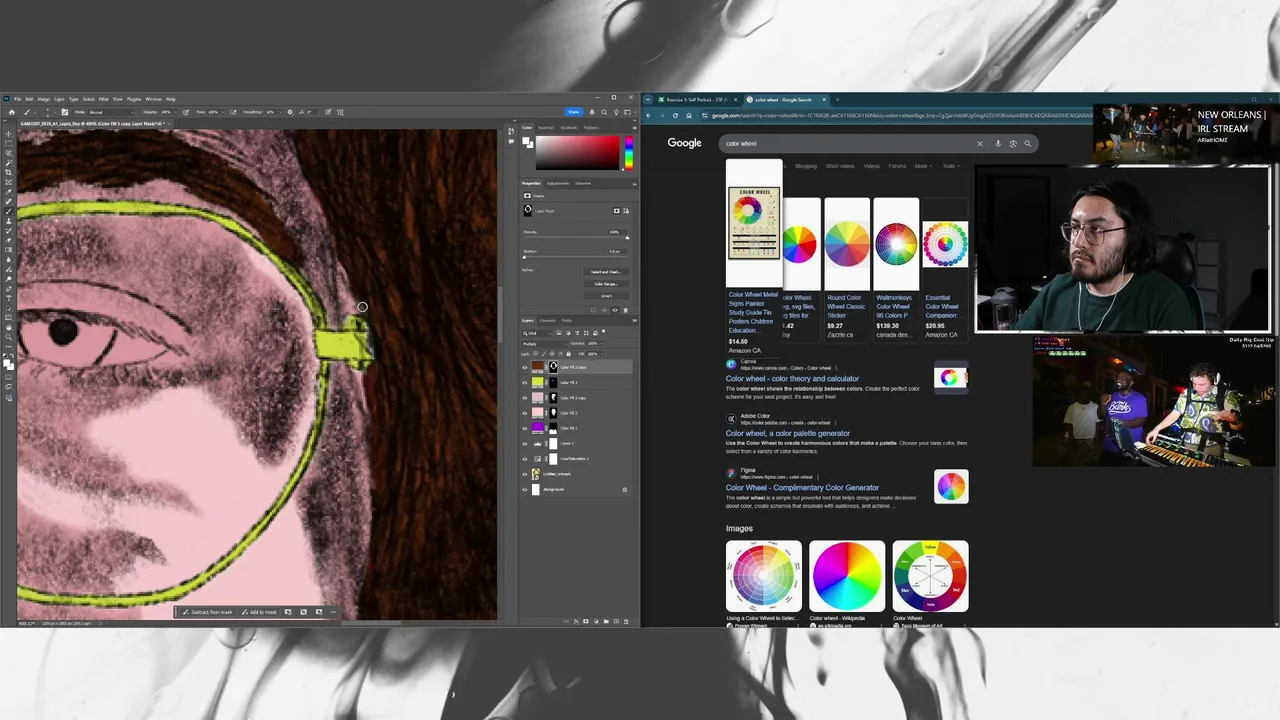Open Canva Color wheel result link

point(792,379)
